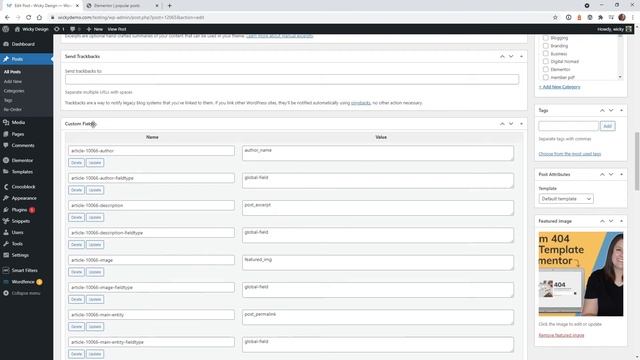Click the post_excerpt value textarea
The height and width of the screenshot is (360, 640).
(378, 208)
